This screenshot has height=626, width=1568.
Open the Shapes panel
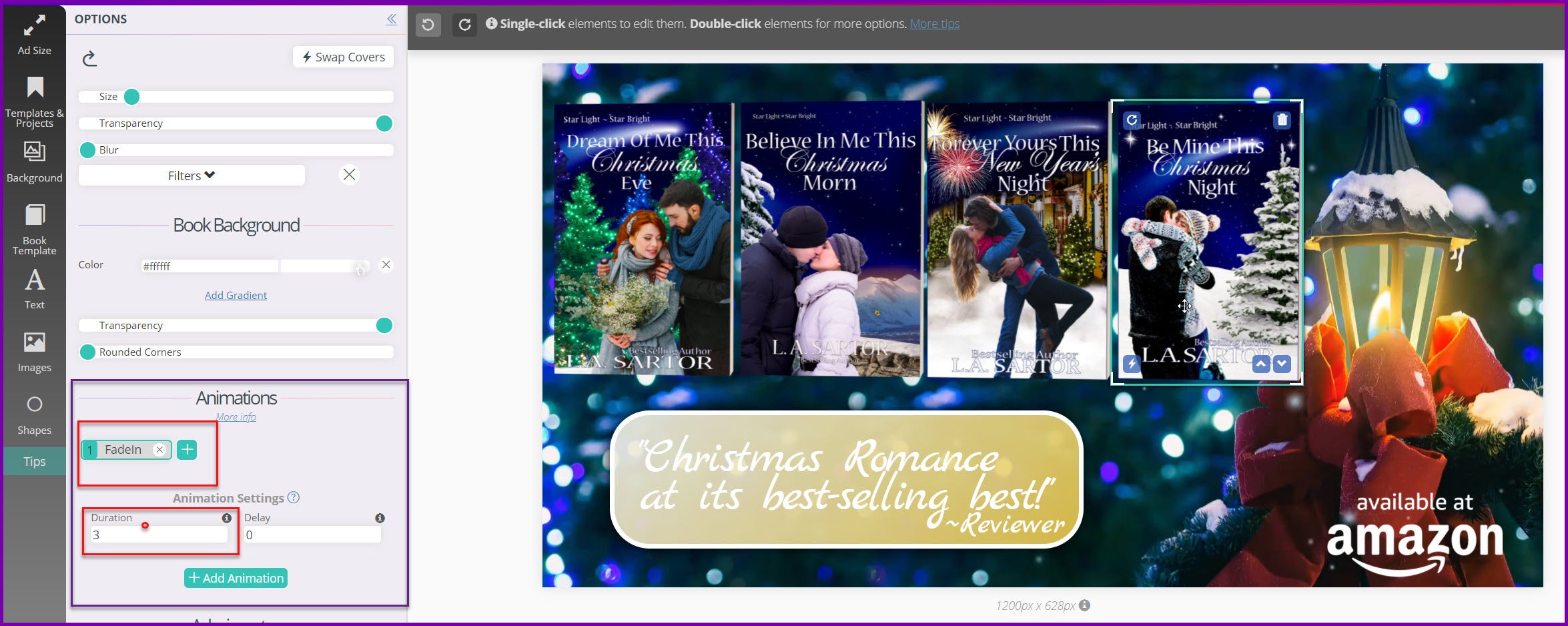34,414
